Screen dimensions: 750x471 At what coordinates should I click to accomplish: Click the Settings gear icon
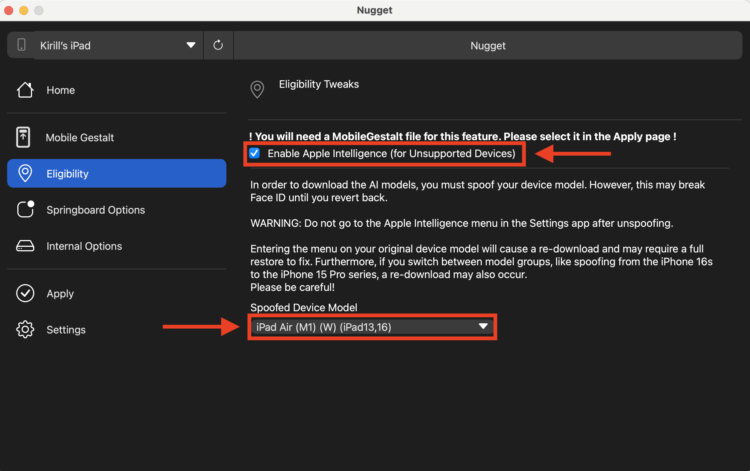click(25, 329)
